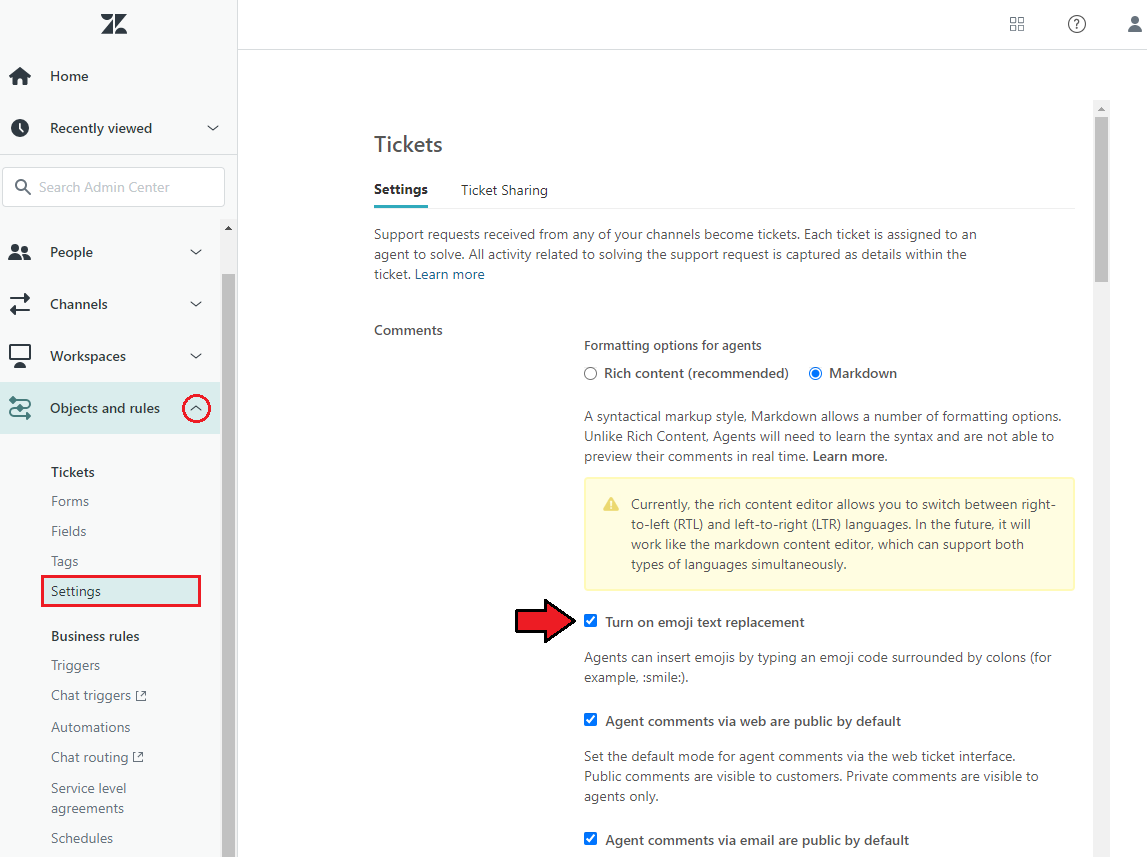The image size is (1147, 857).
Task: Switch to the Settings tab
Action: point(401,190)
